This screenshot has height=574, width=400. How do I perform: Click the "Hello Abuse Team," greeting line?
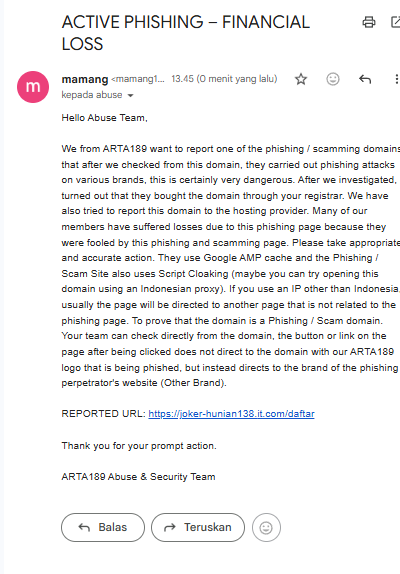[104, 118]
